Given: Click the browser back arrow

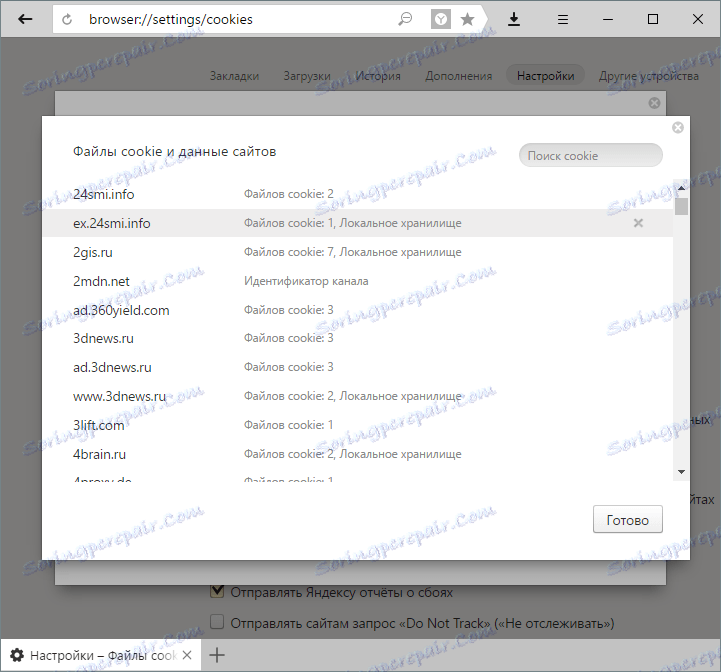Looking at the screenshot, I should click(25, 19).
